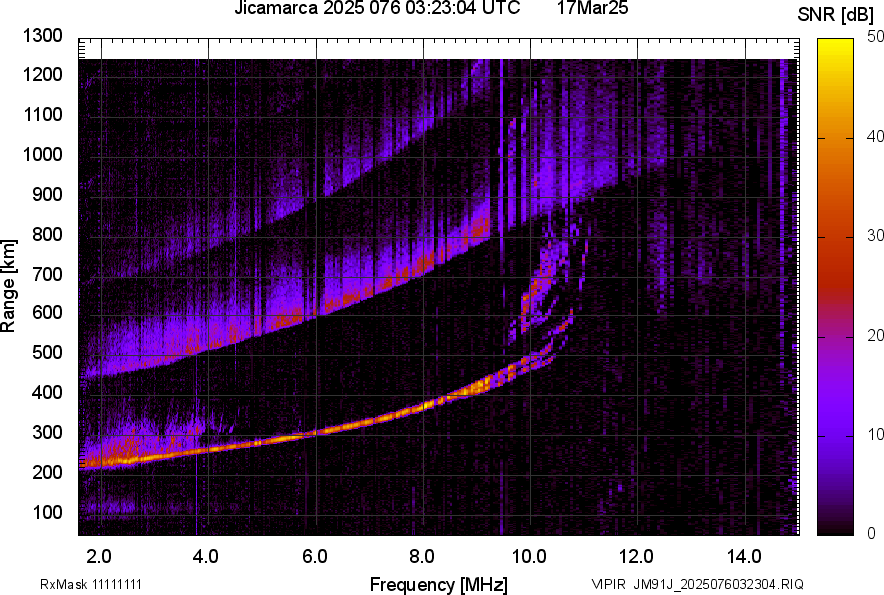
Task: Click the range tick label '600'
Action: [47, 312]
